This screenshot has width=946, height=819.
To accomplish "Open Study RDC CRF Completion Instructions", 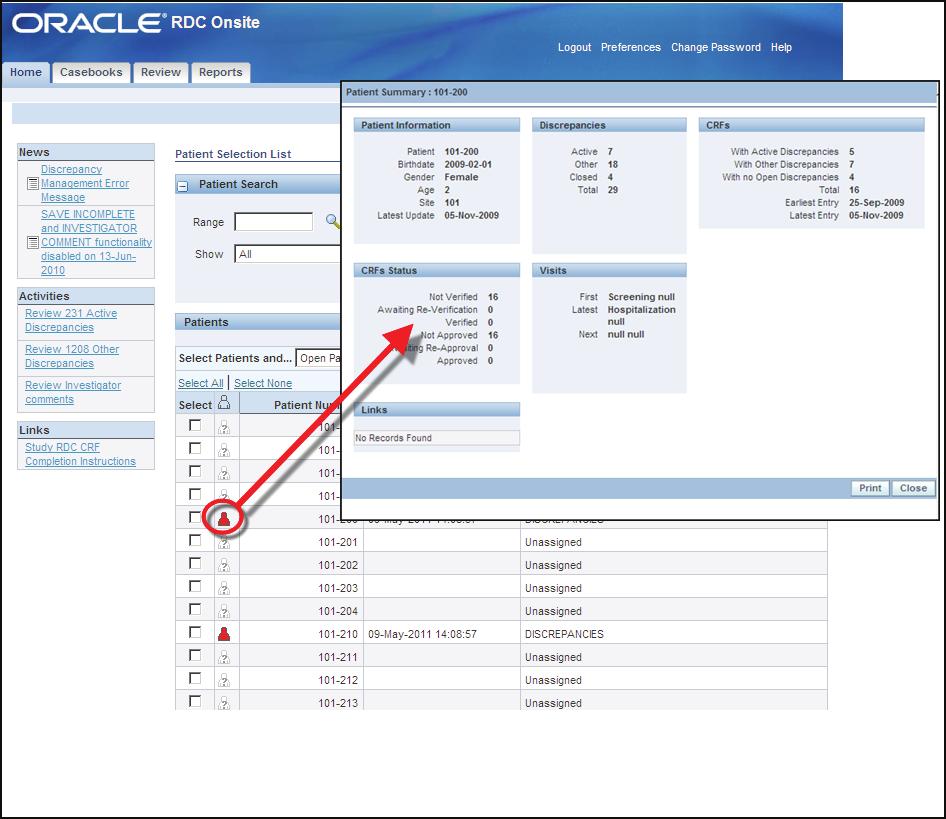I will pyautogui.click(x=80, y=454).
